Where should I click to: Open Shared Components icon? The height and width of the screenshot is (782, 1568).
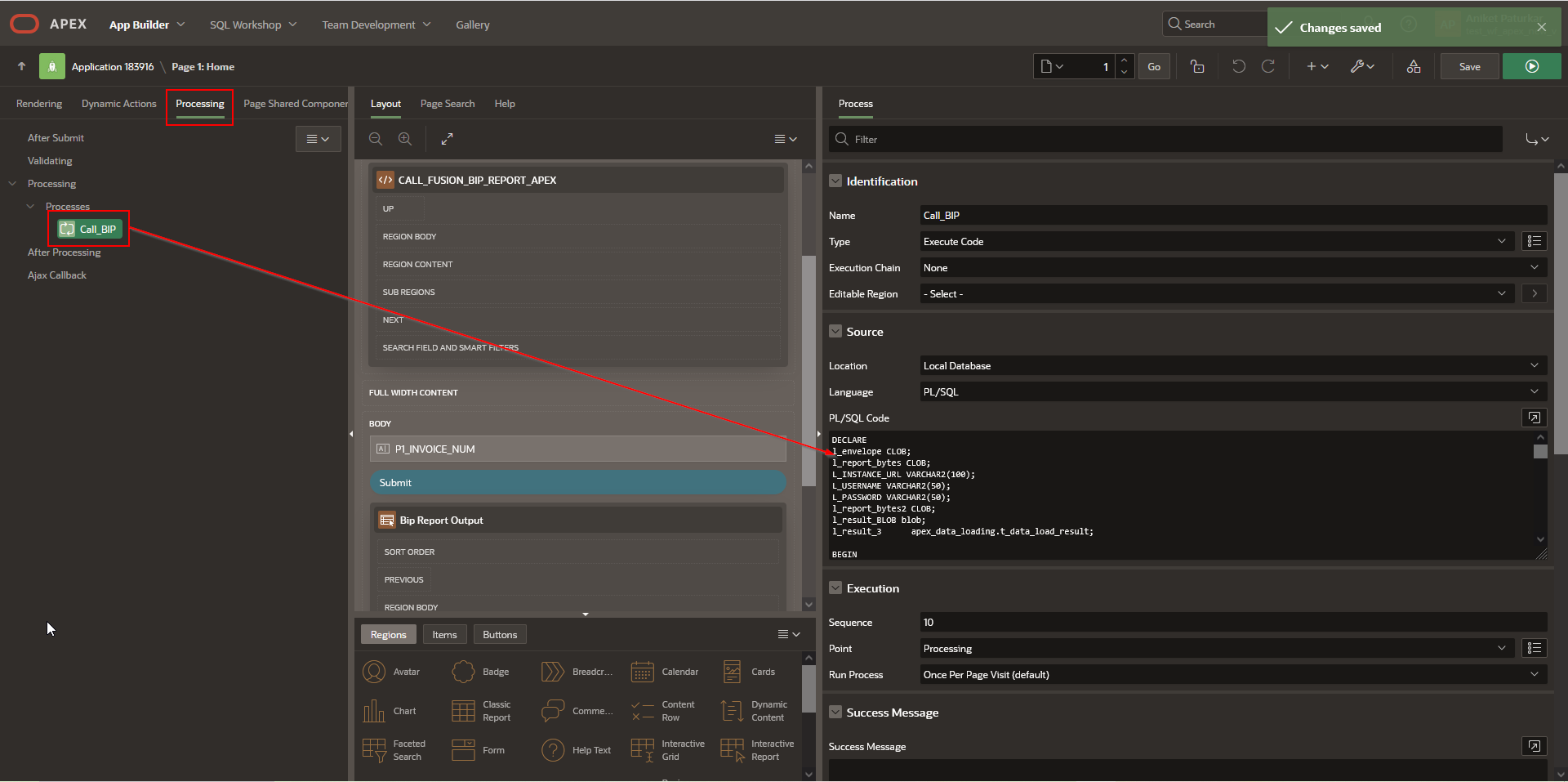coord(1414,66)
